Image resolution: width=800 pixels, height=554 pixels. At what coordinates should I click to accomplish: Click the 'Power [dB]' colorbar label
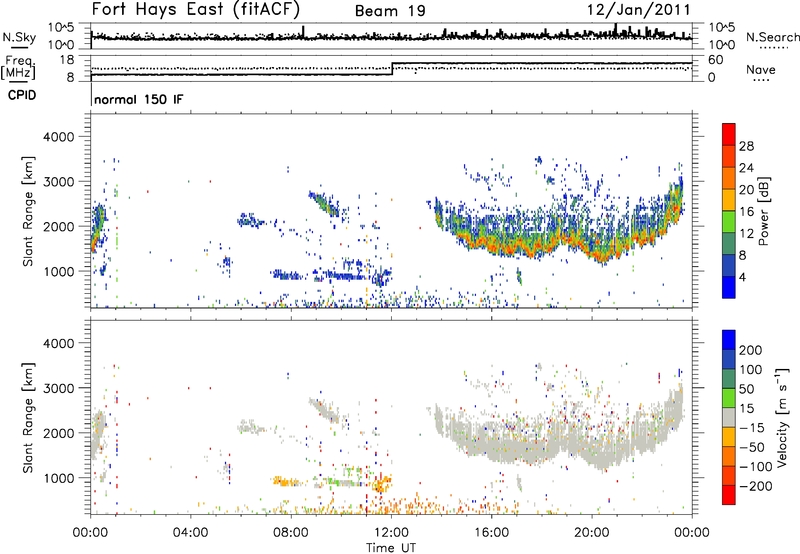pyautogui.click(x=763, y=211)
